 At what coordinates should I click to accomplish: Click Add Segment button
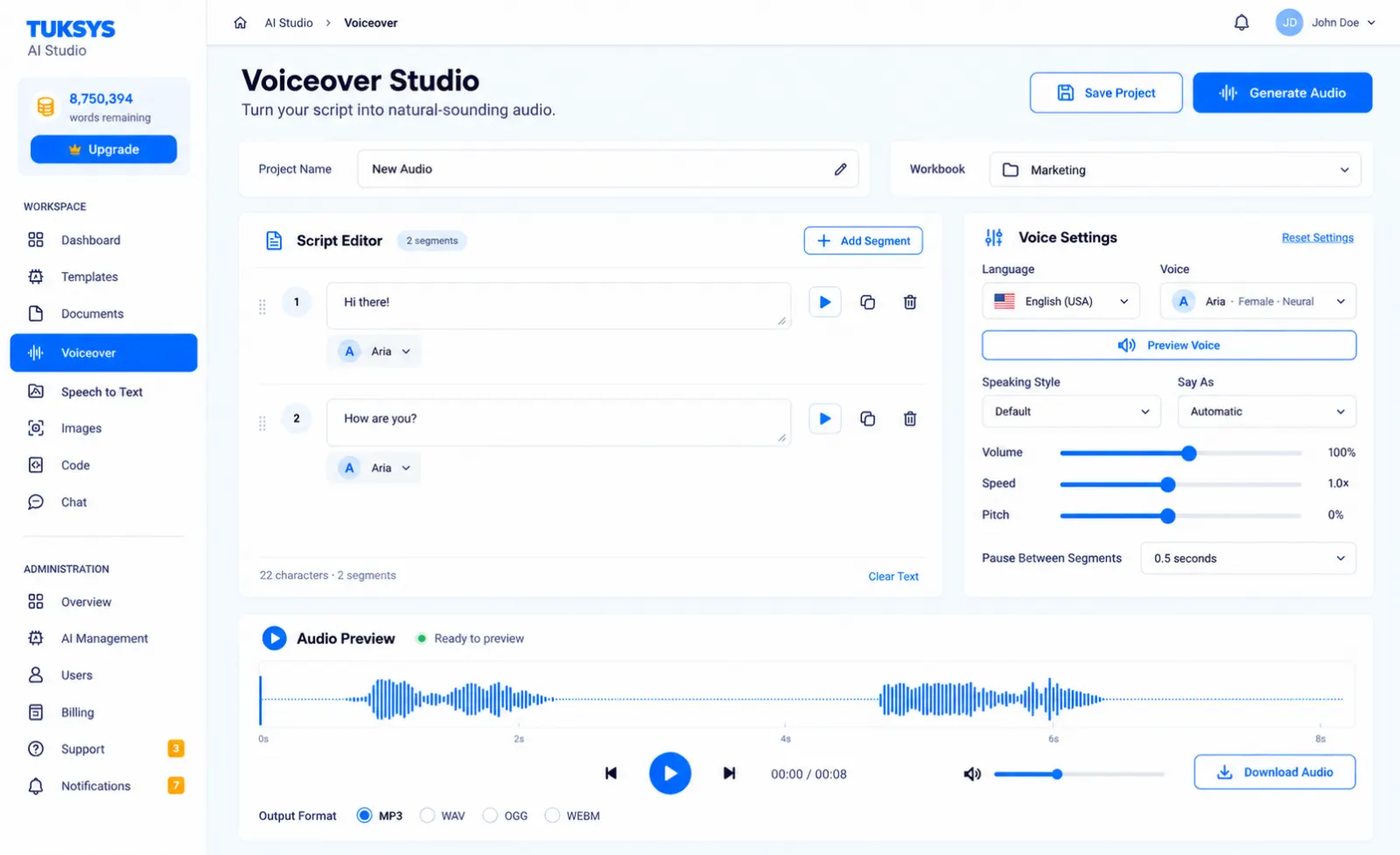[863, 241]
